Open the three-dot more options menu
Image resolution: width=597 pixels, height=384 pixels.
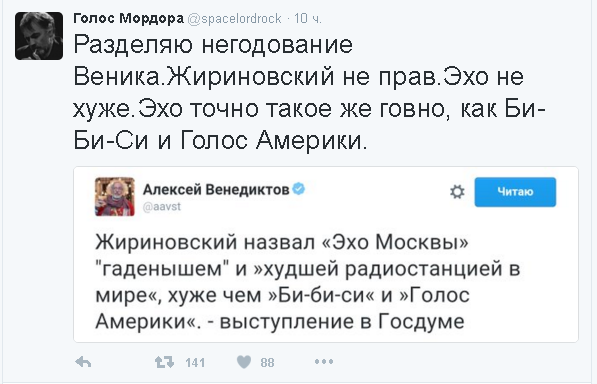pyautogui.click(x=324, y=361)
